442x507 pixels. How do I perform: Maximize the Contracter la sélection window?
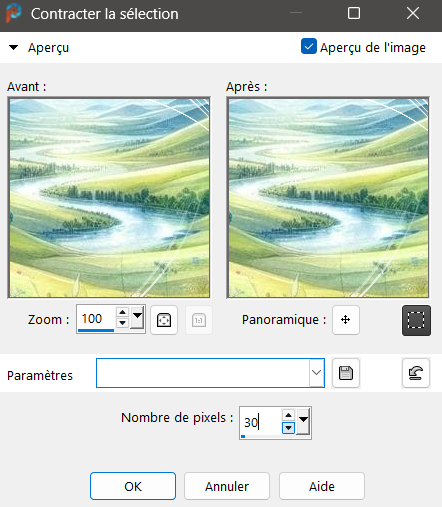[x=354, y=14]
